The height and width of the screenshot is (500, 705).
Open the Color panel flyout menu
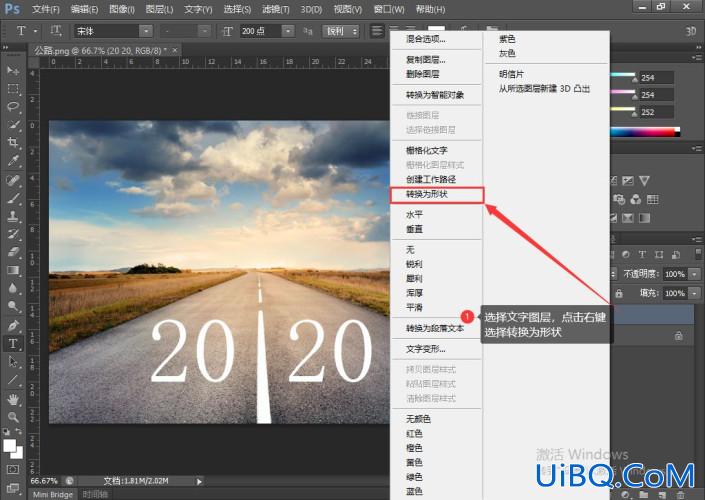coord(697,58)
